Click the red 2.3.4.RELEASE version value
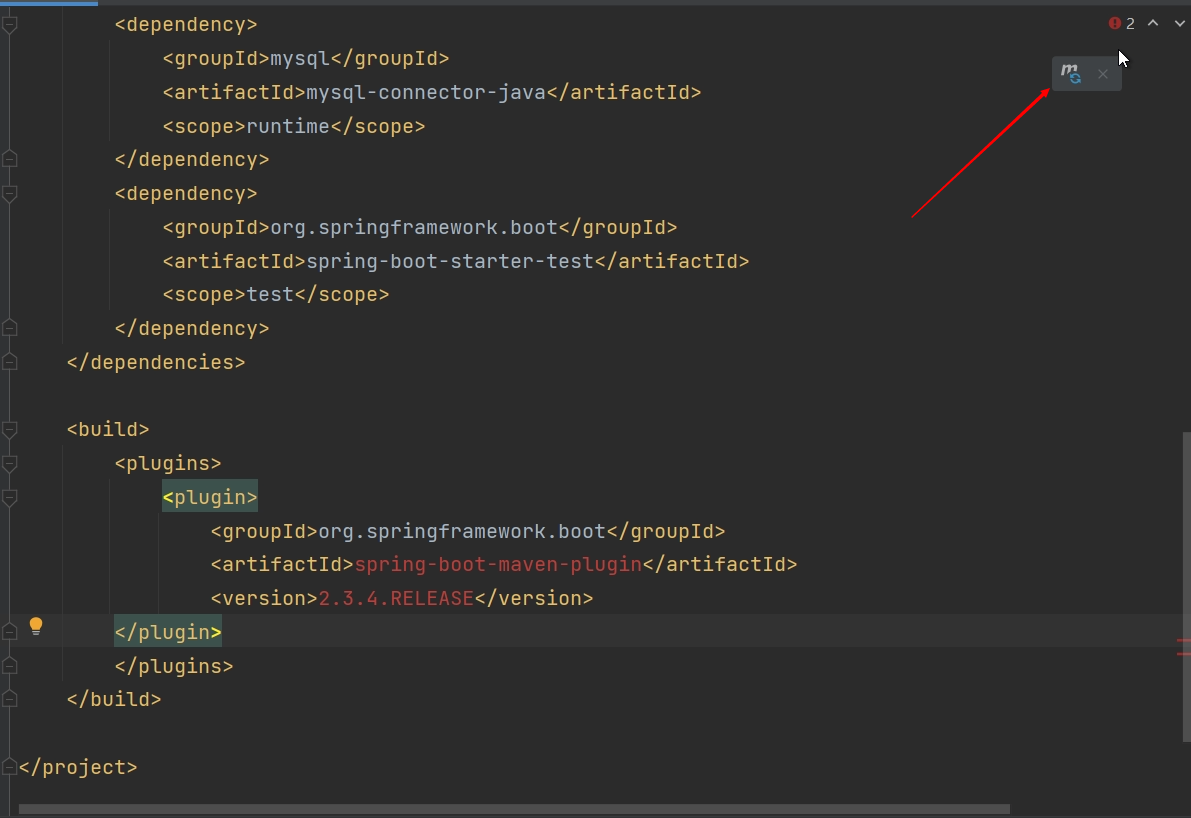 point(396,598)
